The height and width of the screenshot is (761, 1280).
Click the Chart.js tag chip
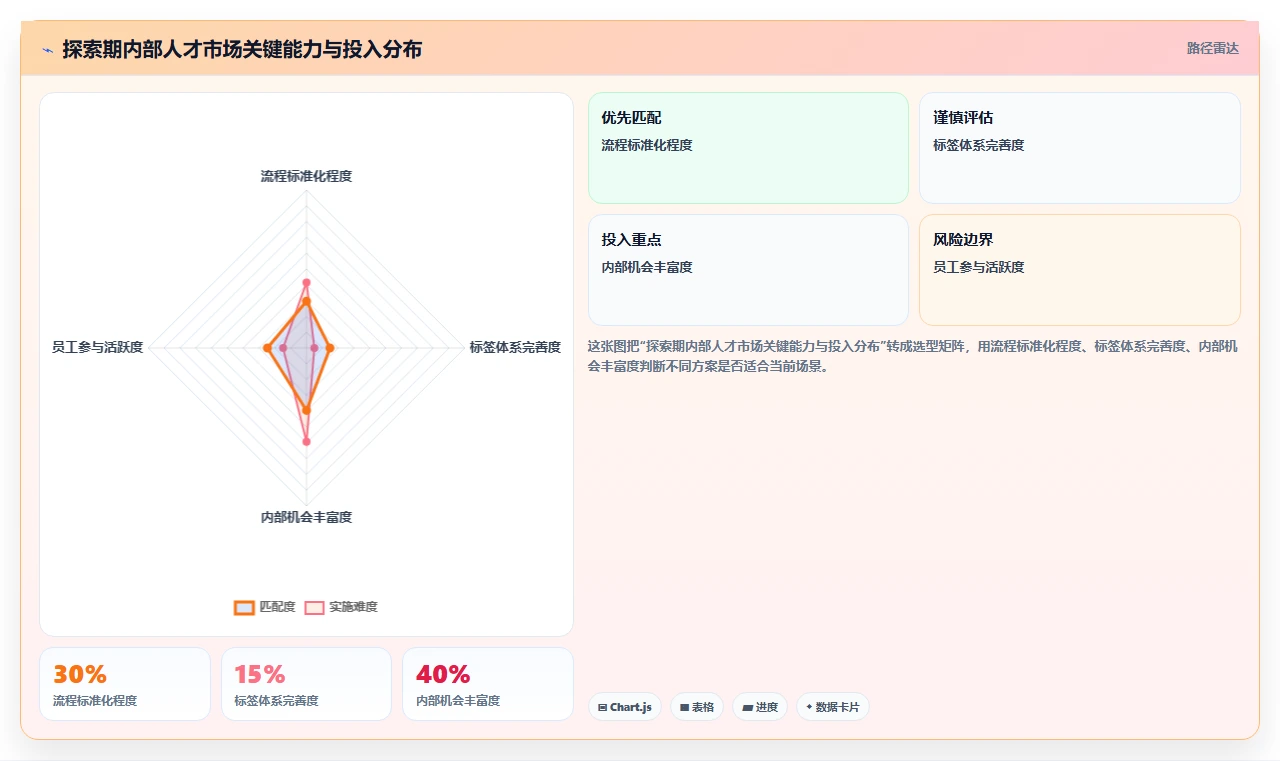(624, 707)
